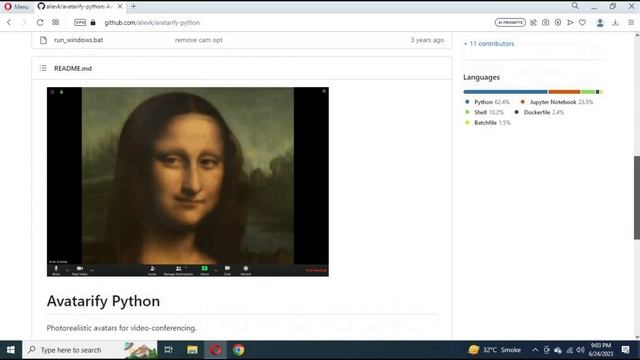This screenshot has width=640, height=360.
Task: Click the search tabs magnifier icon
Action: [575, 6]
